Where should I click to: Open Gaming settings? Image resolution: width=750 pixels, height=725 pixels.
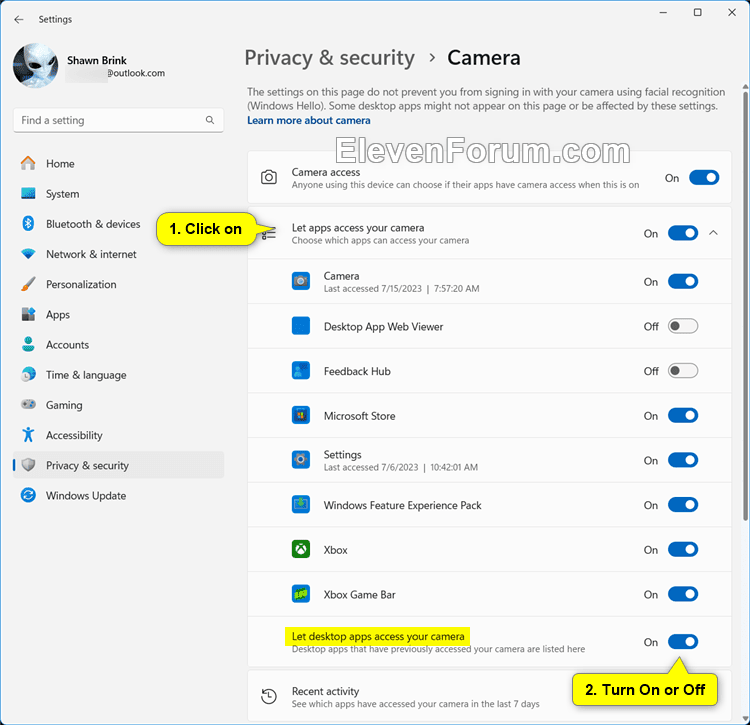coord(118,405)
